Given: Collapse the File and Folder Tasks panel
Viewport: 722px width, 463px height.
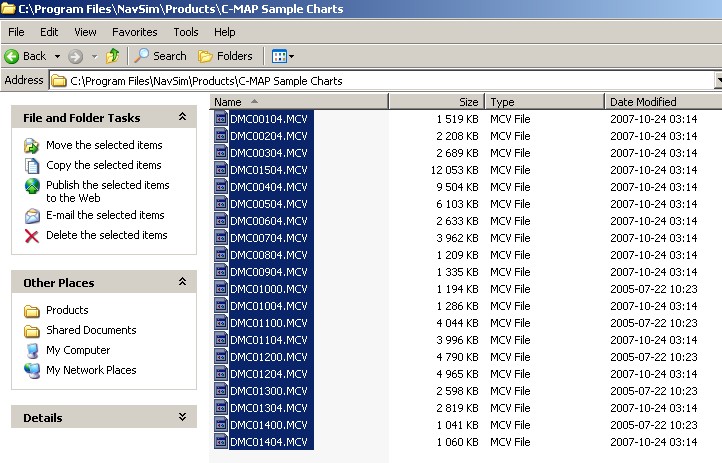Looking at the screenshot, I should [x=182, y=117].
